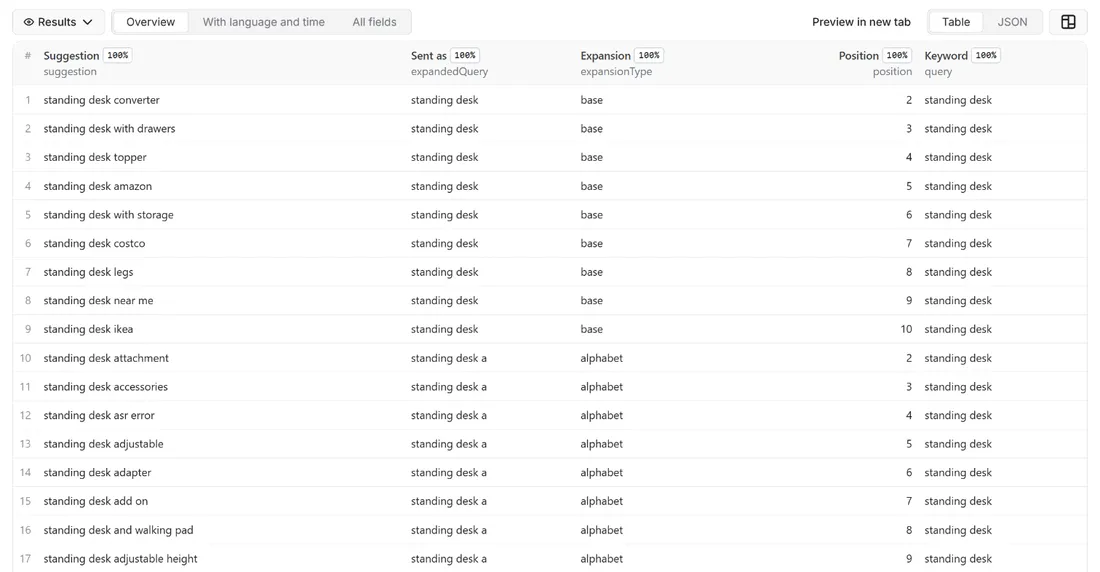Viewport: 1100px width, 572px height.
Task: Click the 'expandedQuery' field name subheader
Action: 450,72
